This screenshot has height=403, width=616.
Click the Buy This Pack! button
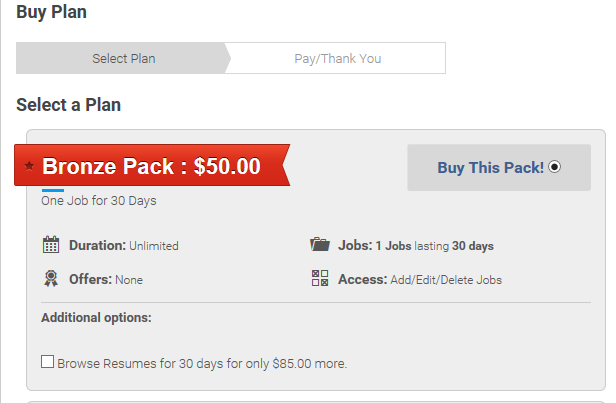pos(499,167)
